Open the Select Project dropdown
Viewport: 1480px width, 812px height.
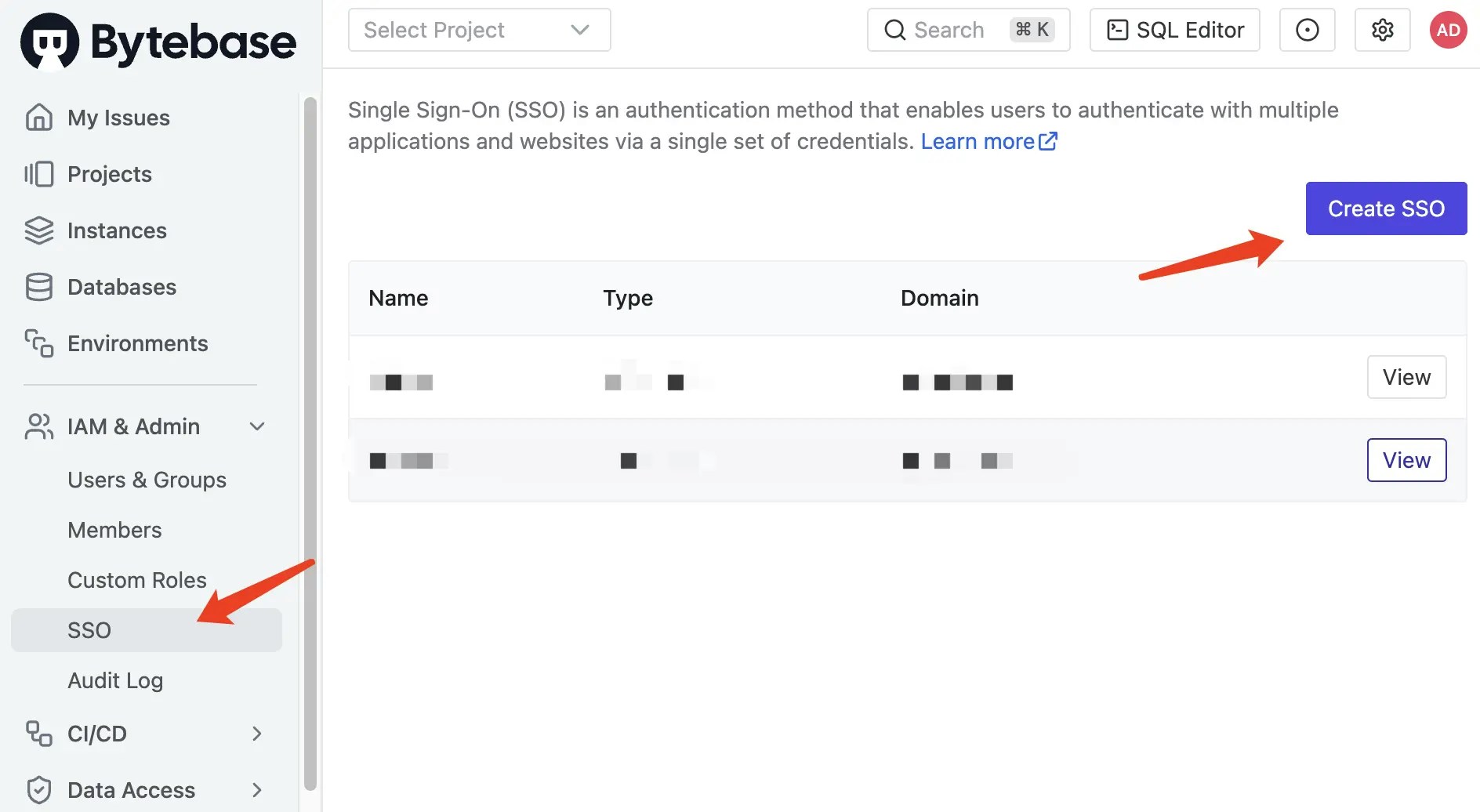(x=478, y=30)
